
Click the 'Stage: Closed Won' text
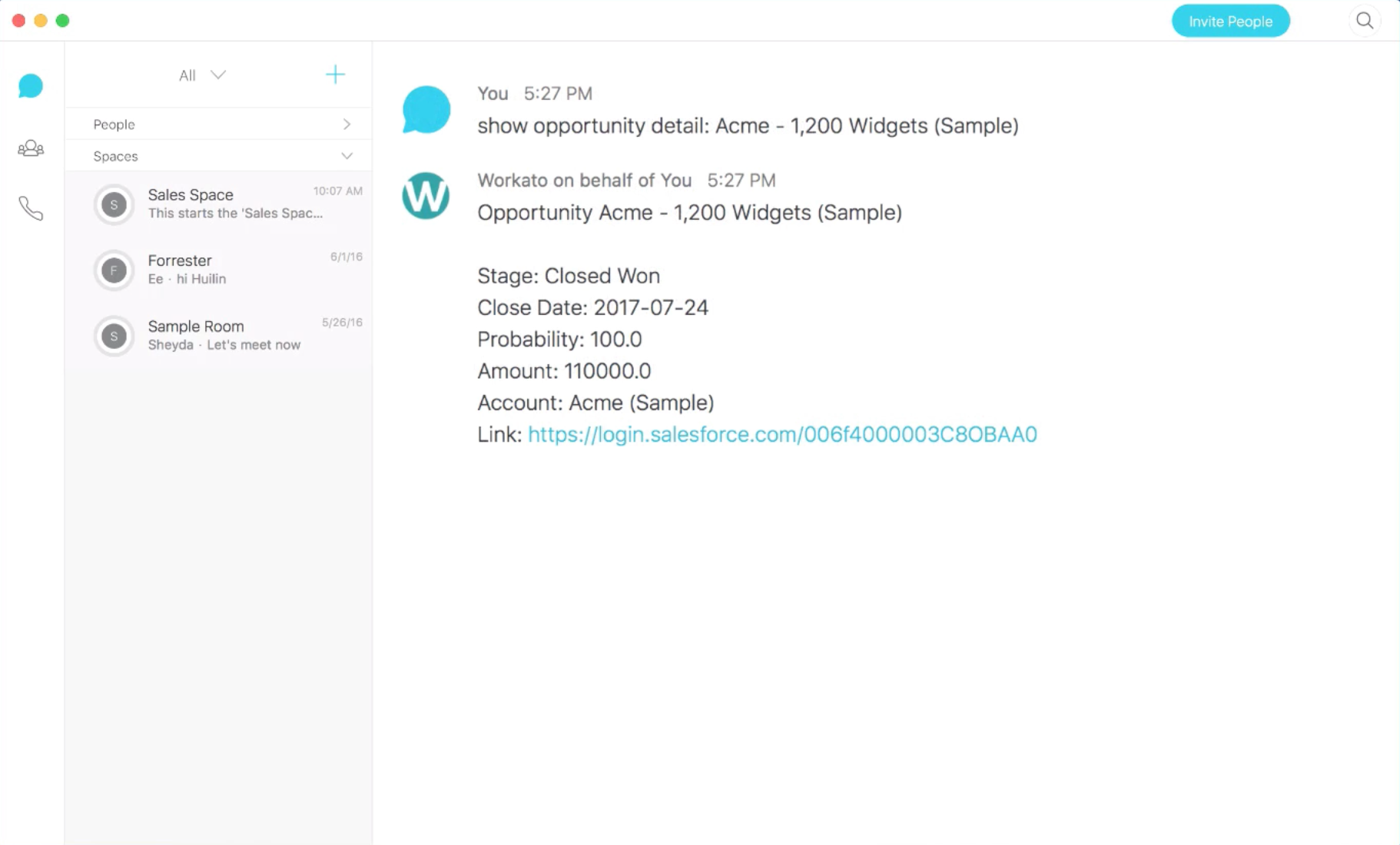(x=569, y=276)
